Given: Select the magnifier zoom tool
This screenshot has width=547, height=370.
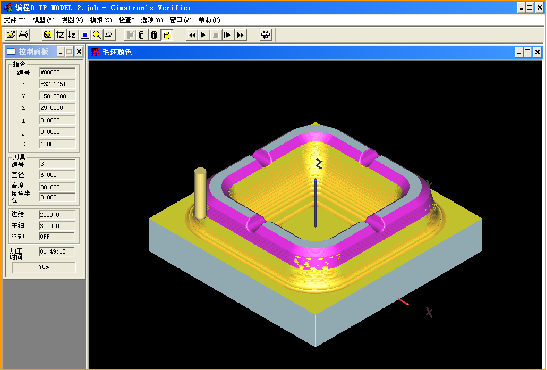Looking at the screenshot, I should click(x=97, y=35).
